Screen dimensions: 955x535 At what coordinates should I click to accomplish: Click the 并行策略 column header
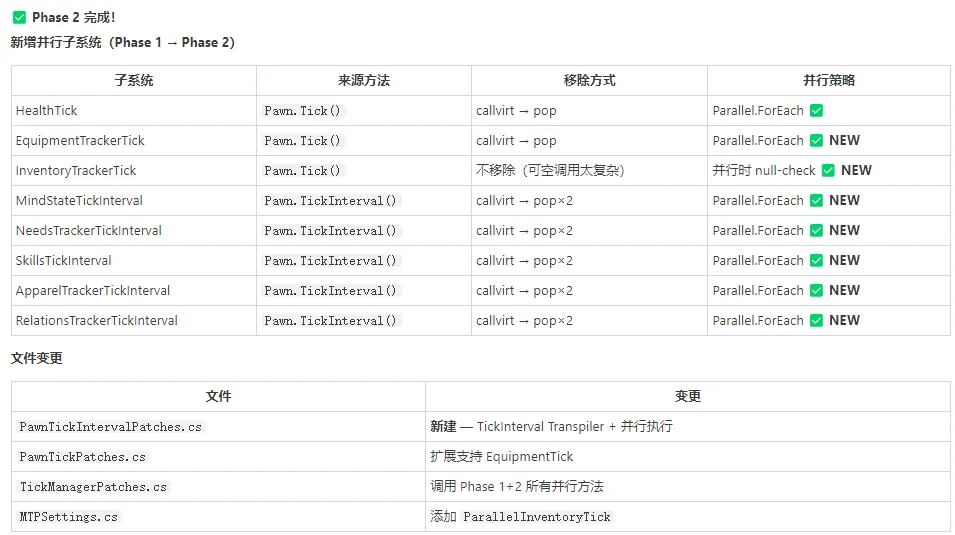(x=829, y=81)
